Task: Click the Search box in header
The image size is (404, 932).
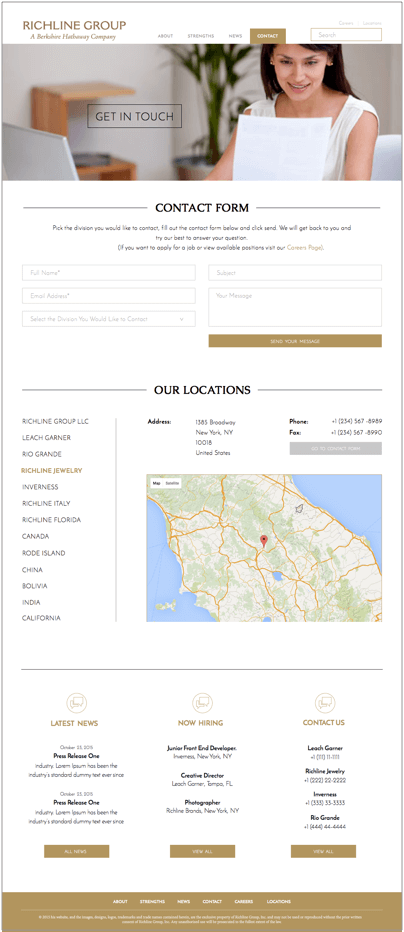Action: [346, 35]
